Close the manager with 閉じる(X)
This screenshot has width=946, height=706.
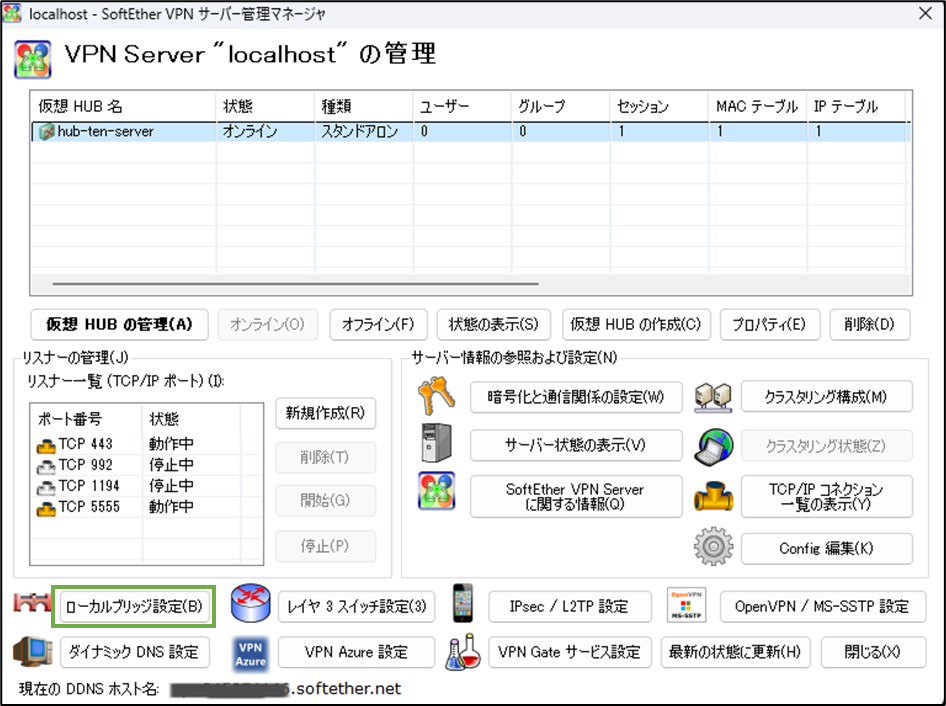(873, 652)
